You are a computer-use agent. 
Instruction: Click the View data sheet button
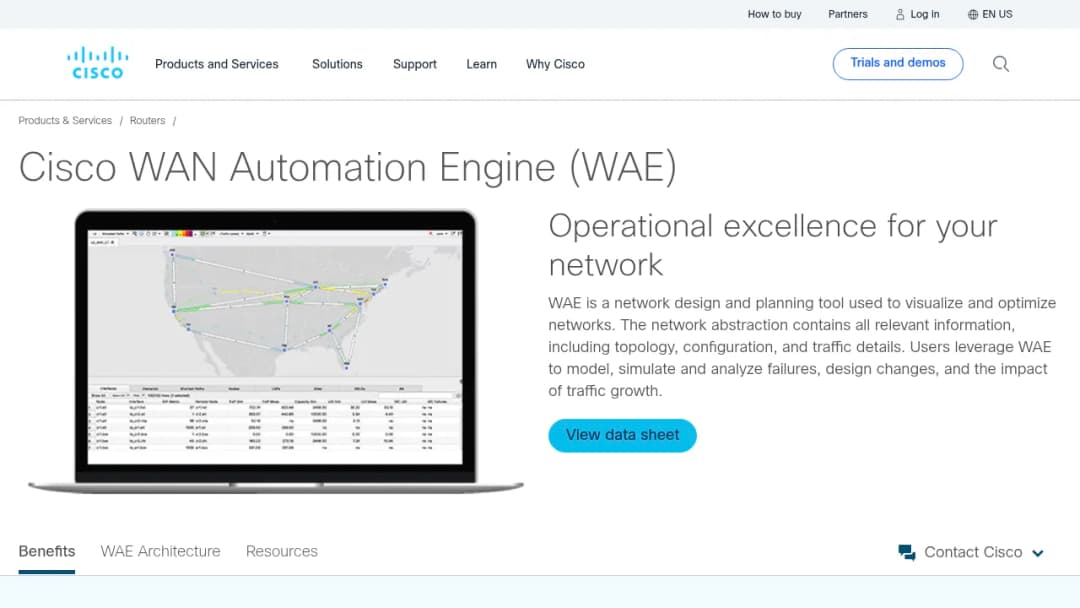pyautogui.click(x=622, y=435)
